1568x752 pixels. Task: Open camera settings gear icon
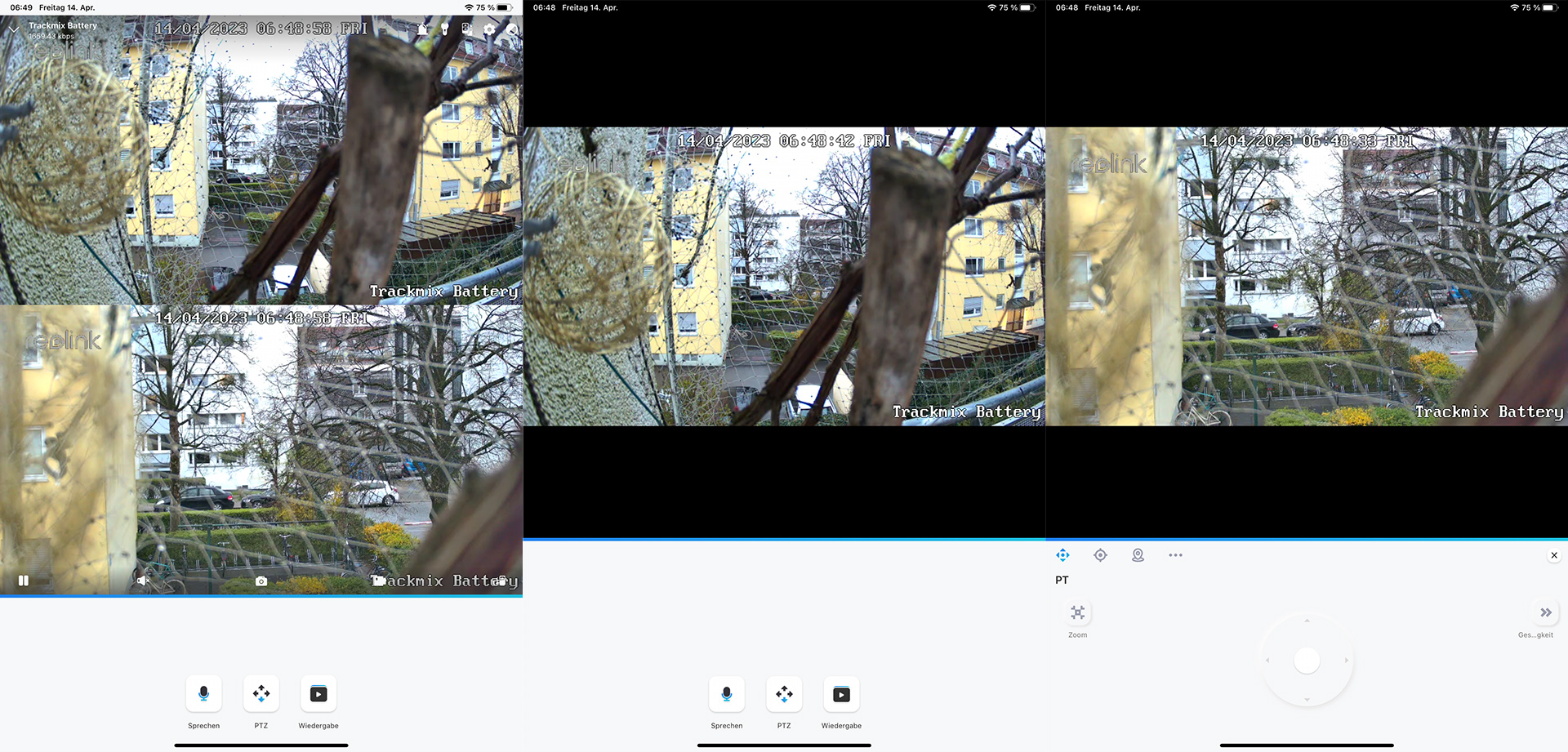(x=489, y=29)
